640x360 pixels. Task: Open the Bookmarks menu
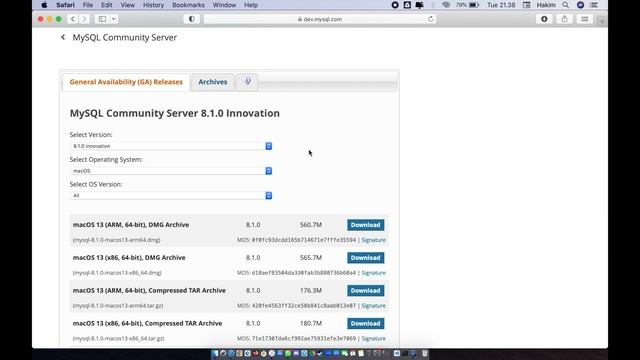coord(188,5)
